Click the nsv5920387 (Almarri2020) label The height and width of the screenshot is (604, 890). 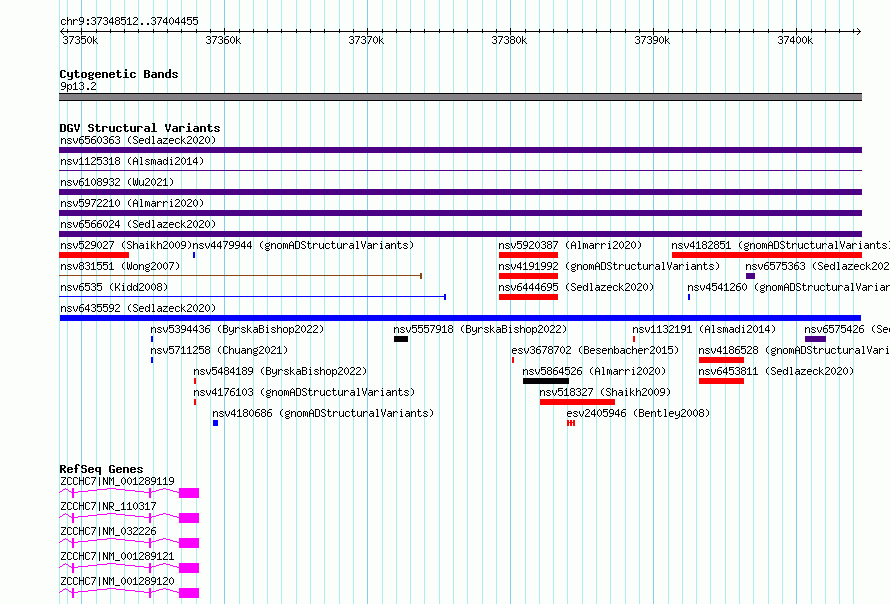point(570,245)
